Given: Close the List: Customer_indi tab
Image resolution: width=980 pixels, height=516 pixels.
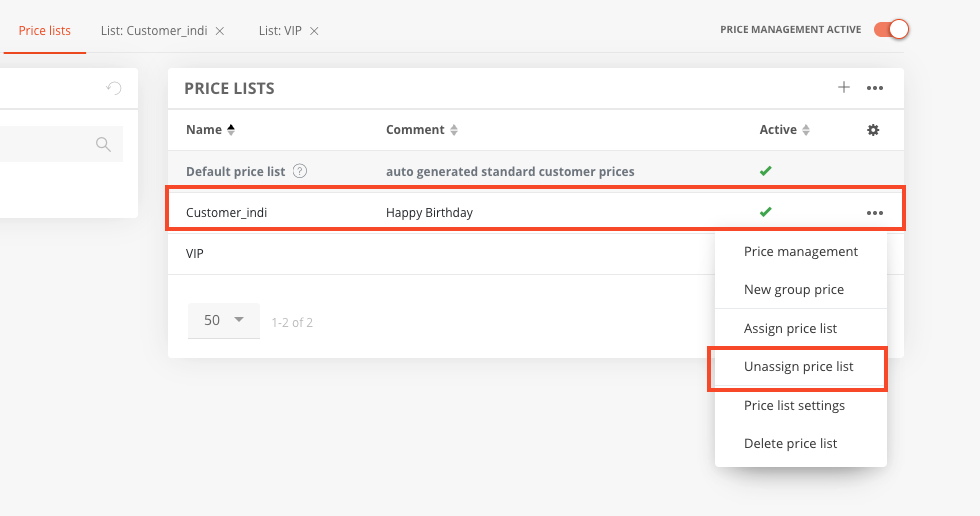Looking at the screenshot, I should tap(220, 31).
